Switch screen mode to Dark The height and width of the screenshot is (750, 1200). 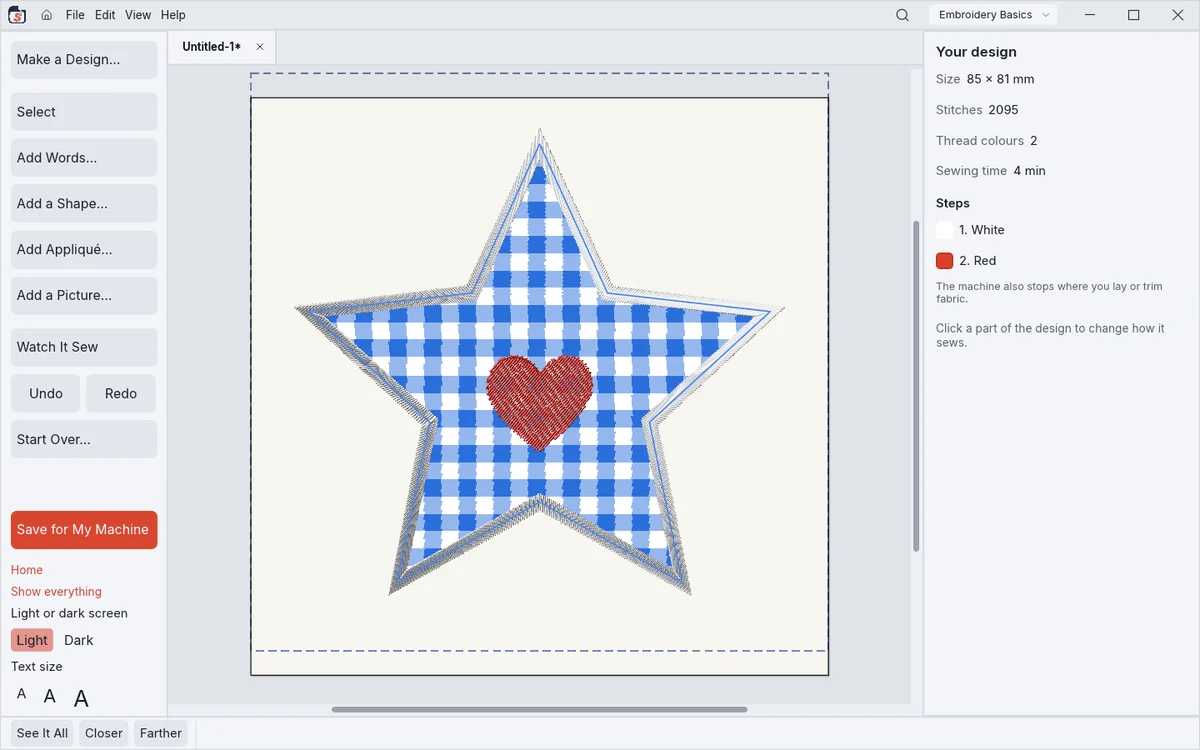click(79, 640)
